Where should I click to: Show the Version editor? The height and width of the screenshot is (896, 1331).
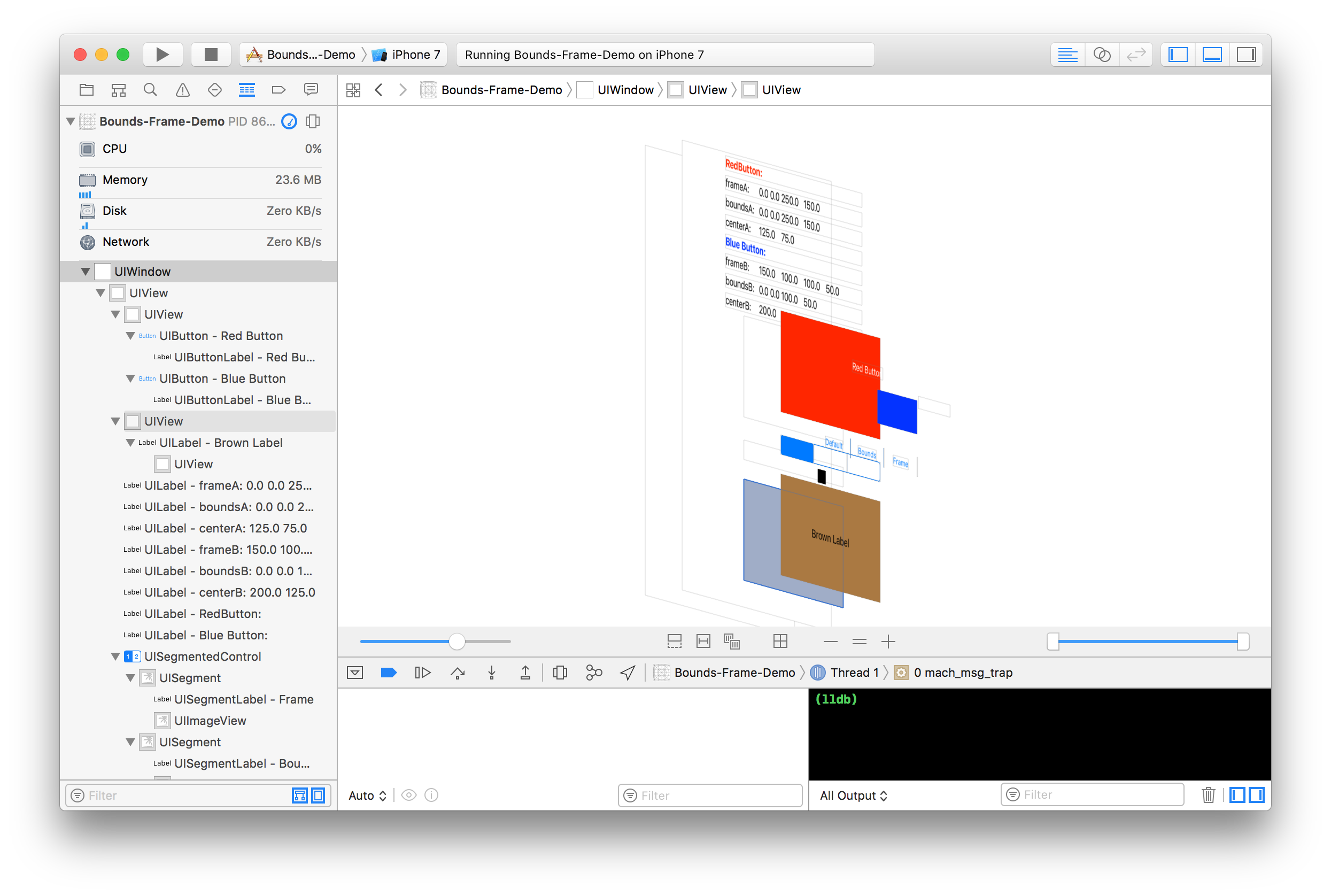tap(1136, 55)
